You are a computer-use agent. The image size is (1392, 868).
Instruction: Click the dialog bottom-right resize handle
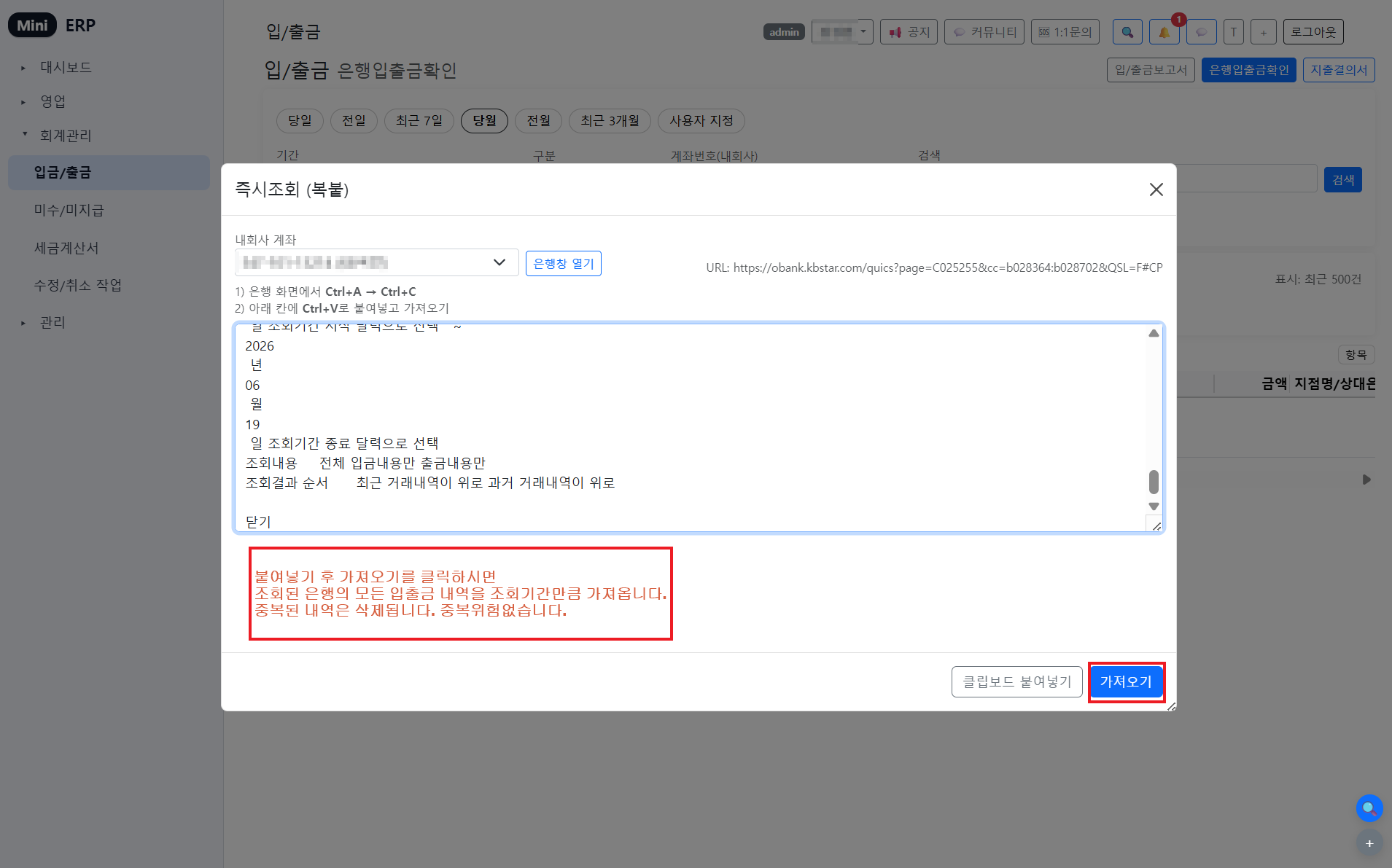coord(1170,705)
